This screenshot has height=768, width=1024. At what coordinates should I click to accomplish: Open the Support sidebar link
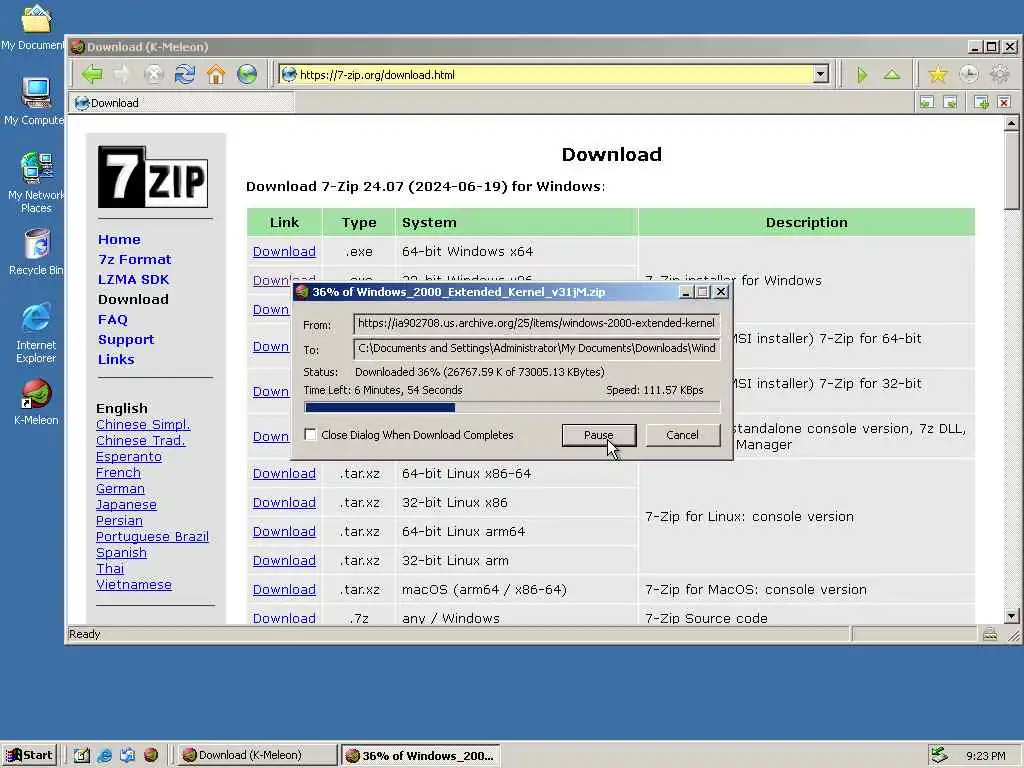point(126,340)
